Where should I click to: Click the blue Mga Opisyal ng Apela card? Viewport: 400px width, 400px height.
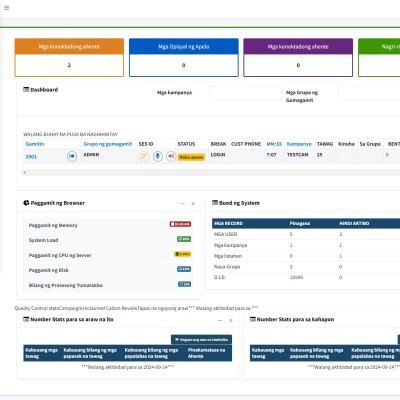pyautogui.click(x=184, y=57)
